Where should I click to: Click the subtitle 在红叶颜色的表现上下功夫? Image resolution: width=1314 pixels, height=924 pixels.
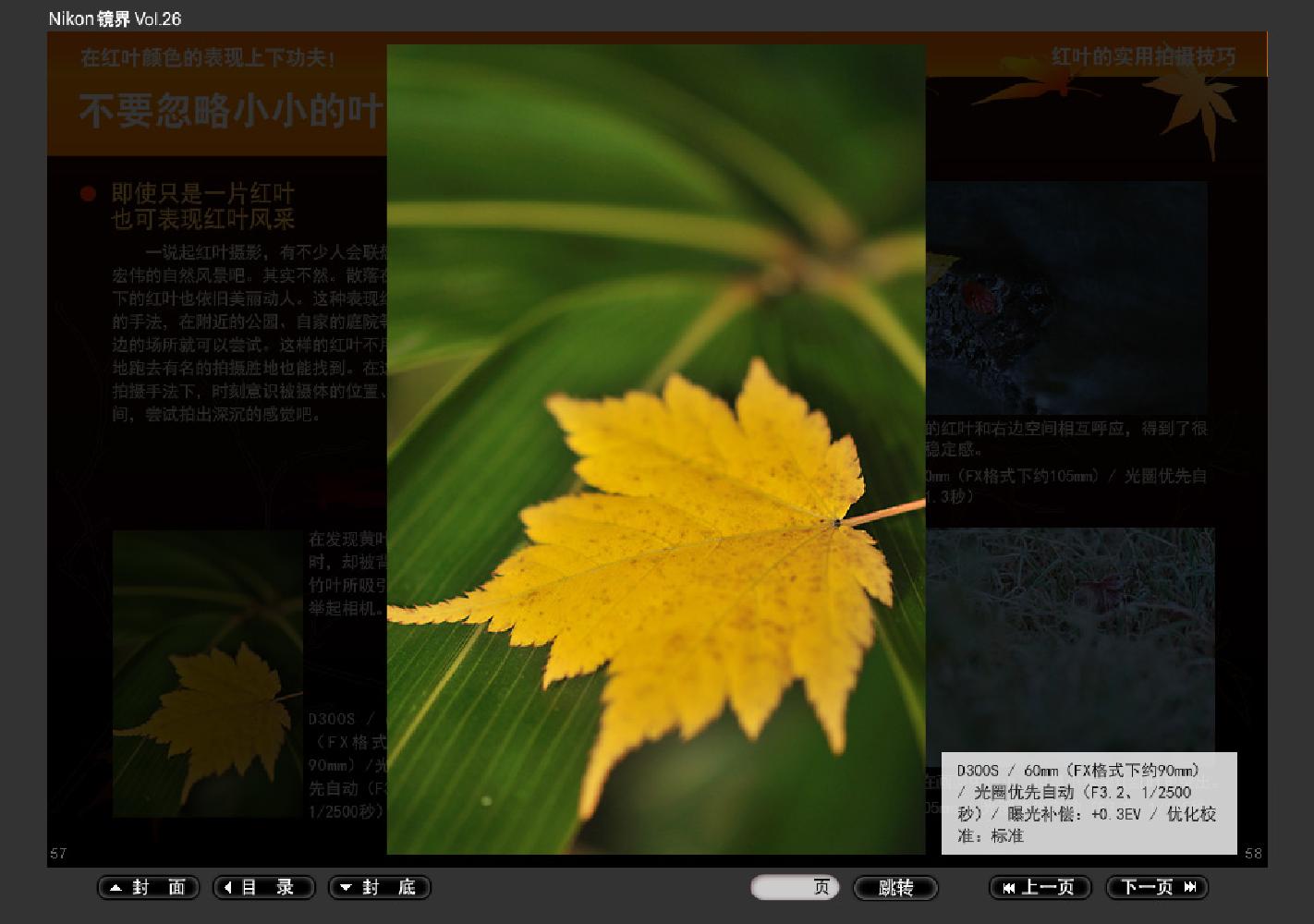point(208,58)
